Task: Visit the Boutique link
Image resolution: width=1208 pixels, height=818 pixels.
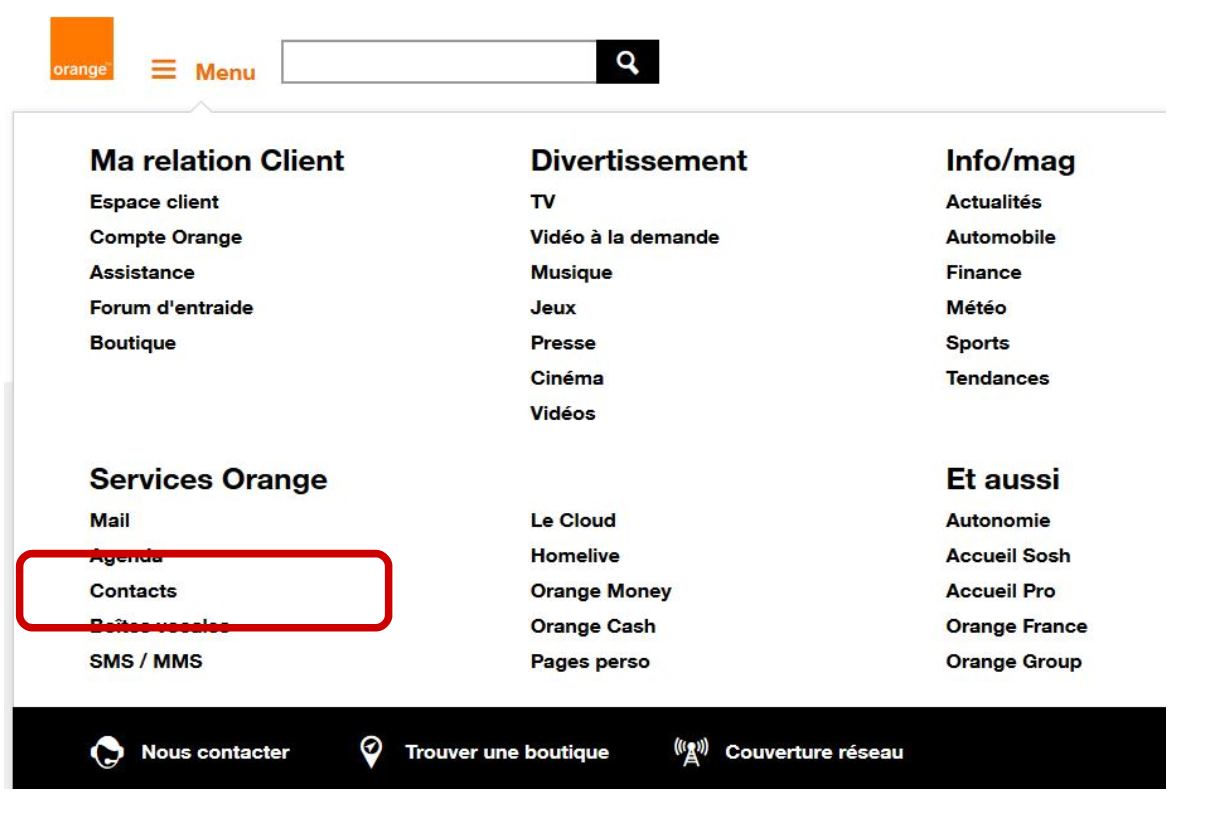Action: 133,343
